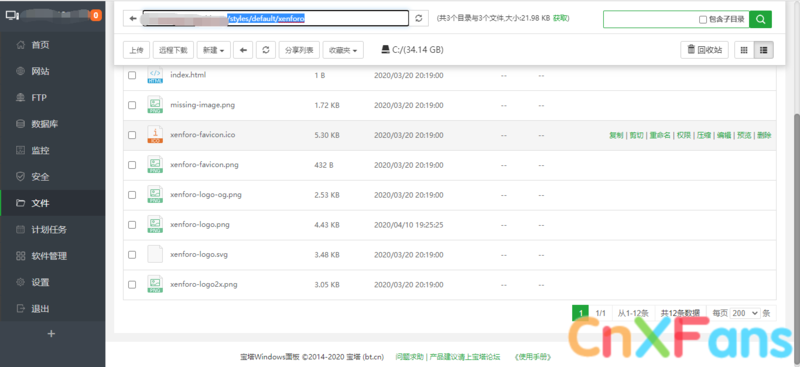Screen dimensions: 800x367
Task: Click 删除 delete for xenforo-favicon.ico
Action: coord(764,135)
